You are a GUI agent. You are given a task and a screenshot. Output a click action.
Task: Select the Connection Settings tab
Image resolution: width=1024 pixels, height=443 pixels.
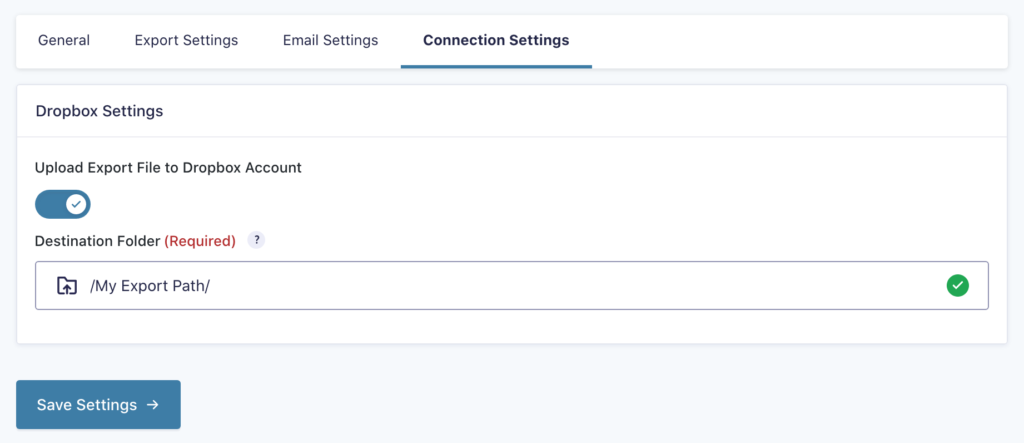click(496, 41)
